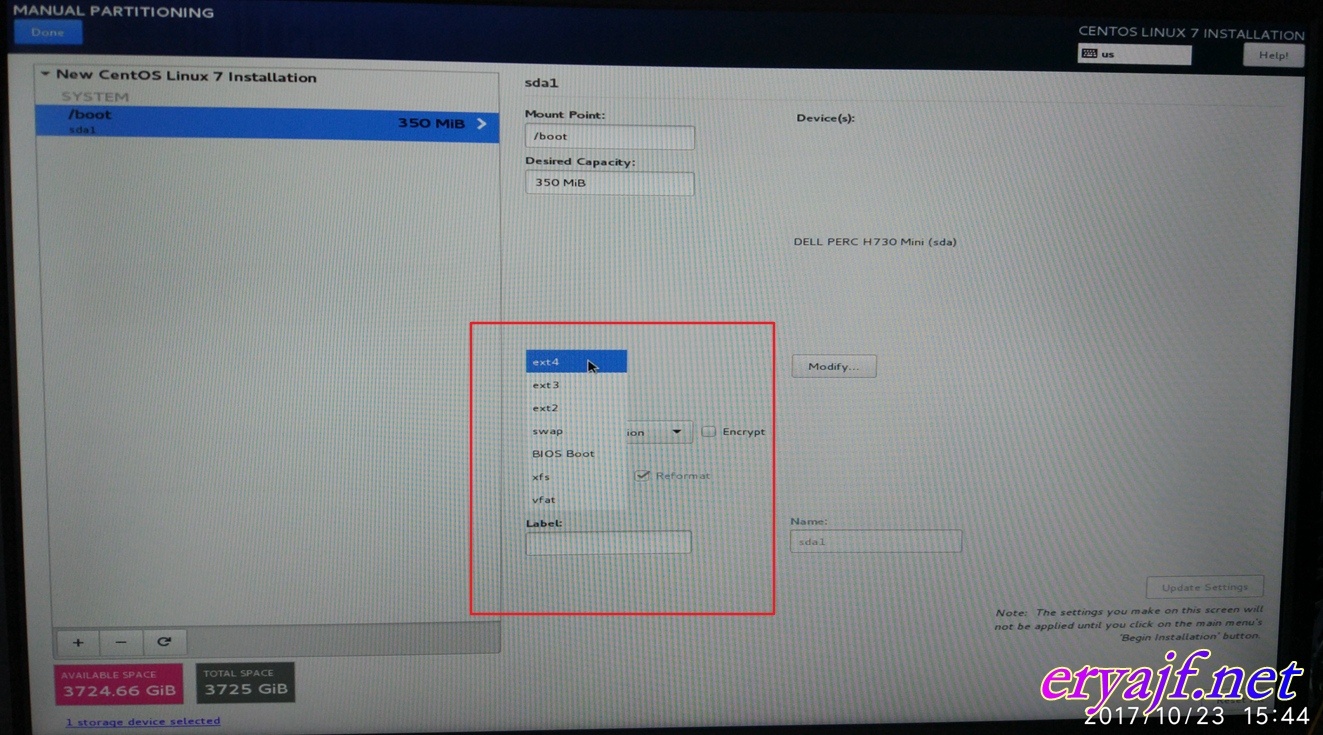The height and width of the screenshot is (735, 1323).
Task: Toggle the Encrypt checkbox
Action: [709, 432]
